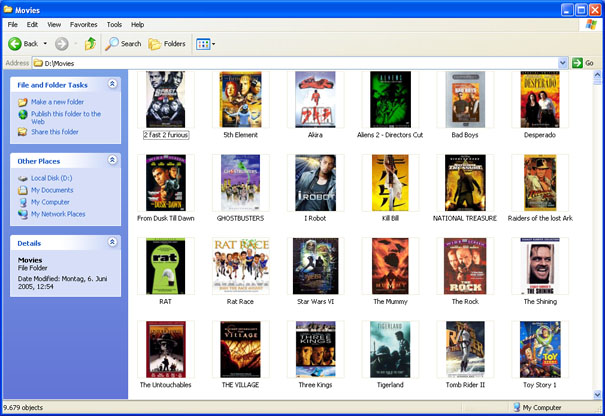The width and height of the screenshot is (605, 416).
Task: Go to My Documents in Other Places
Action: pos(52,190)
